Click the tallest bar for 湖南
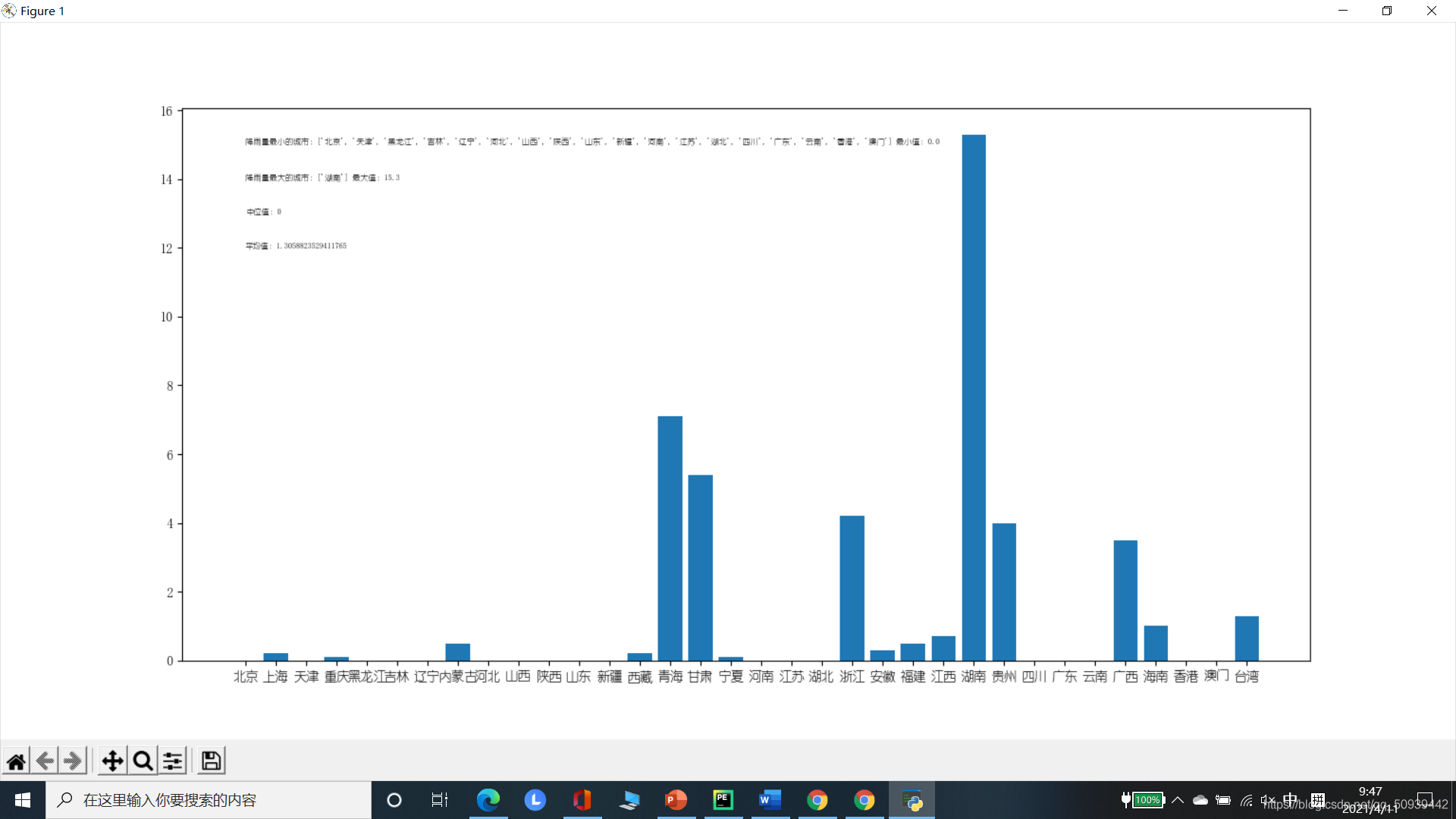This screenshot has height=819, width=1456. [974, 397]
